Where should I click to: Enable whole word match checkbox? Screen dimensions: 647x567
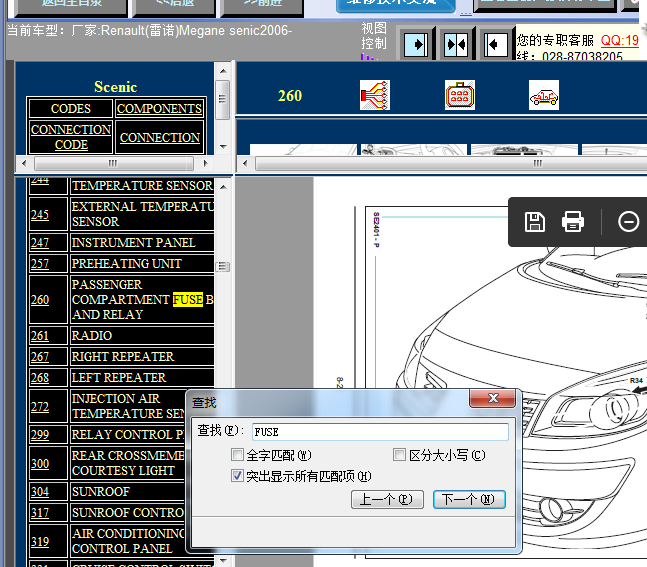pyautogui.click(x=237, y=455)
